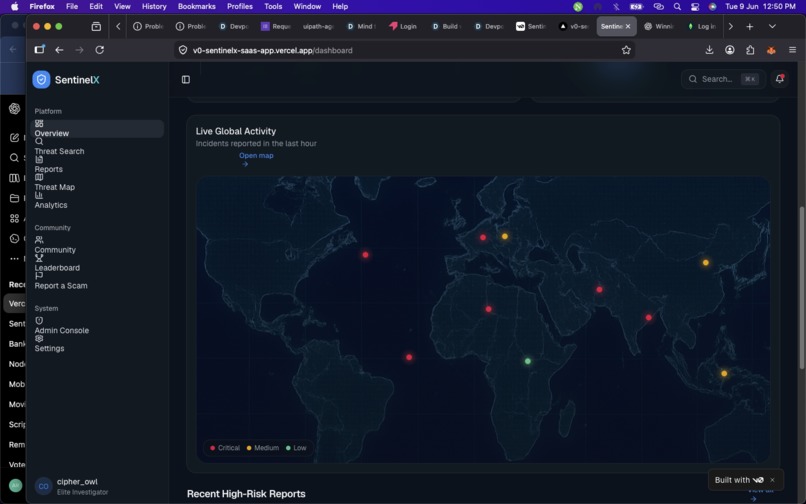Click the Analytics chart icon
This screenshot has height=504, width=806.
tap(39, 195)
